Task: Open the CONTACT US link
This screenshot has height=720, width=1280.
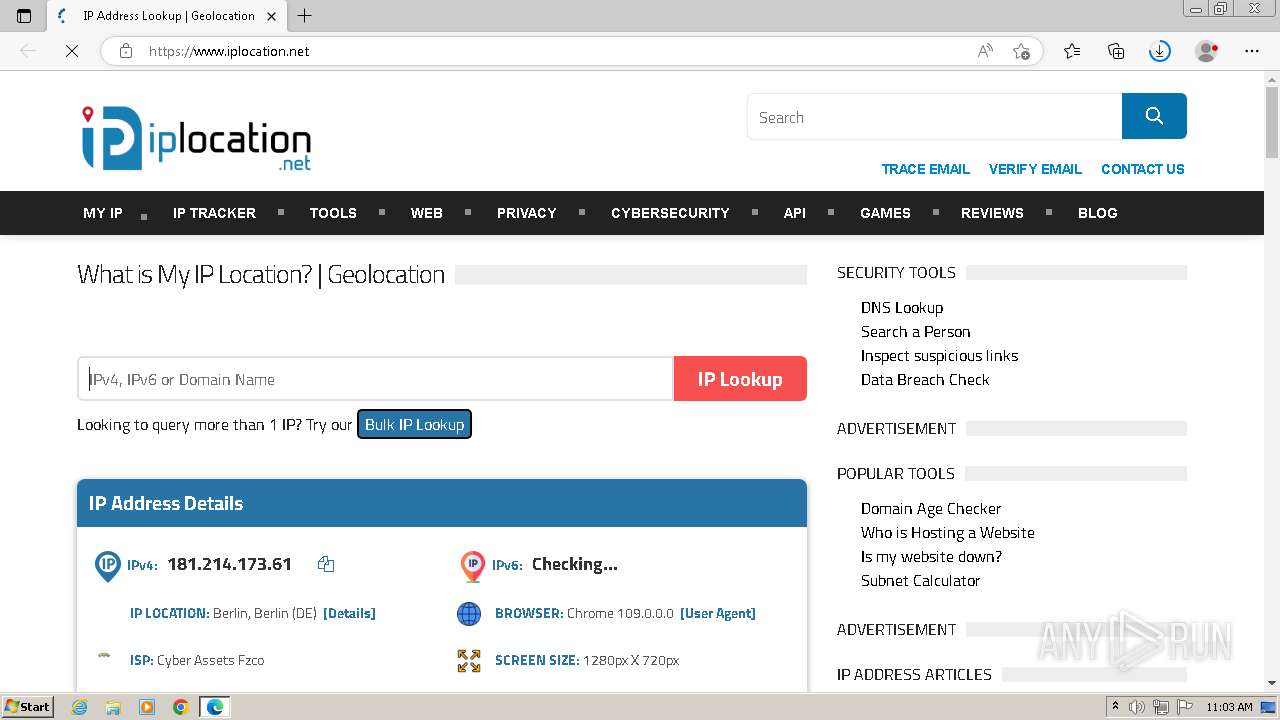Action: (1142, 169)
